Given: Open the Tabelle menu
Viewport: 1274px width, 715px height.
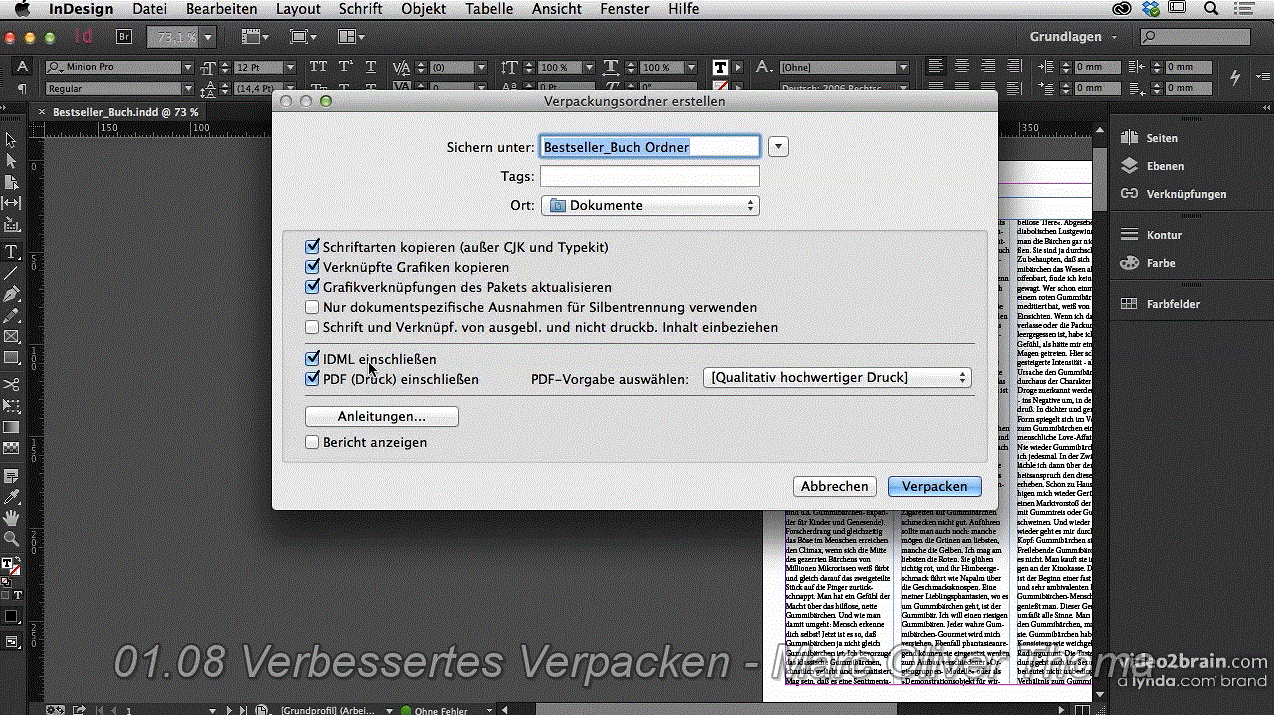Looking at the screenshot, I should click(x=489, y=9).
